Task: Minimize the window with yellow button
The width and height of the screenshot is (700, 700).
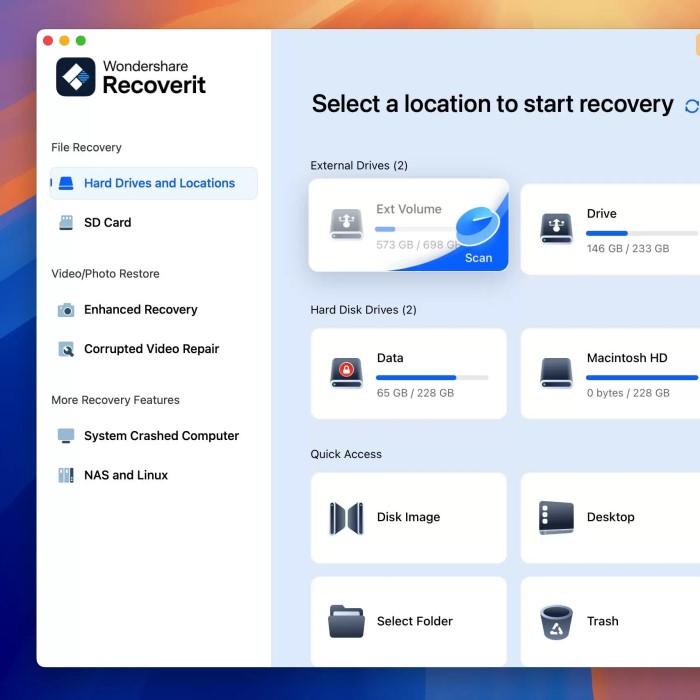Action: [64, 41]
